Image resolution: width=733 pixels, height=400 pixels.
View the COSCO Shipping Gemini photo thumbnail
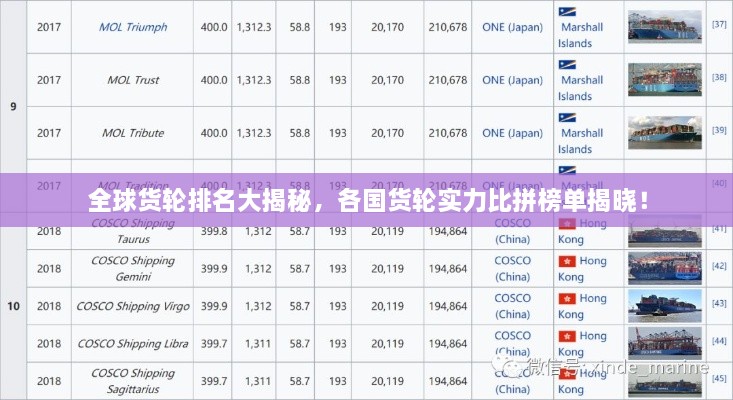point(665,268)
